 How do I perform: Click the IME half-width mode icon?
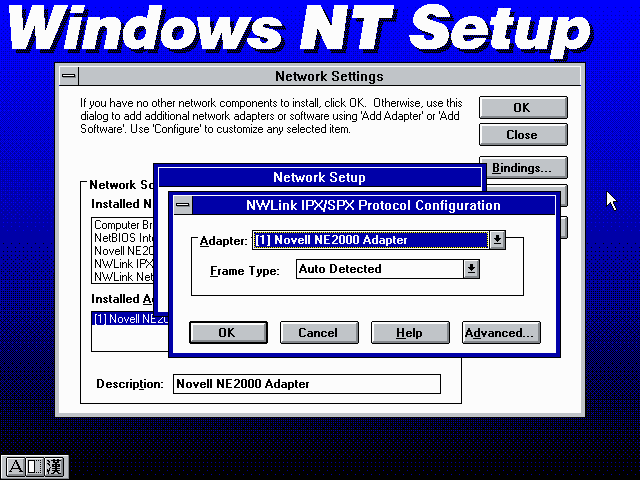pyautogui.click(x=35, y=467)
